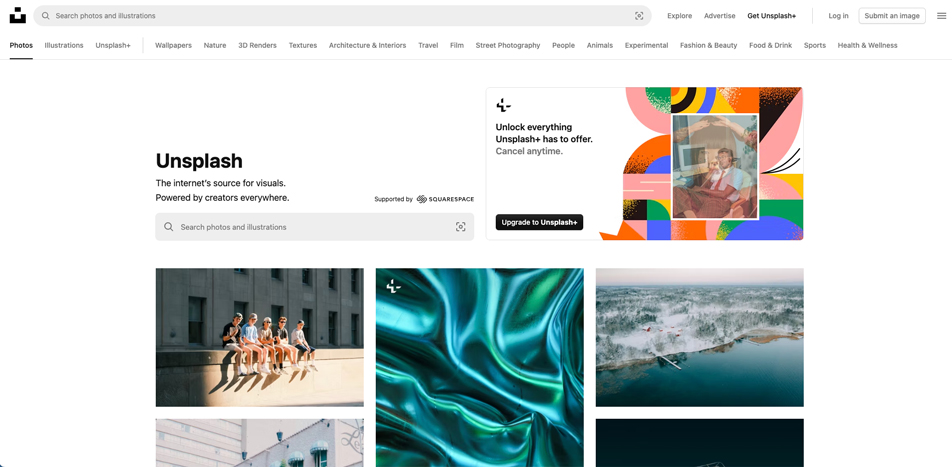Click Upgrade to Unsplash+ button
This screenshot has width=952, height=467.
[x=539, y=222]
